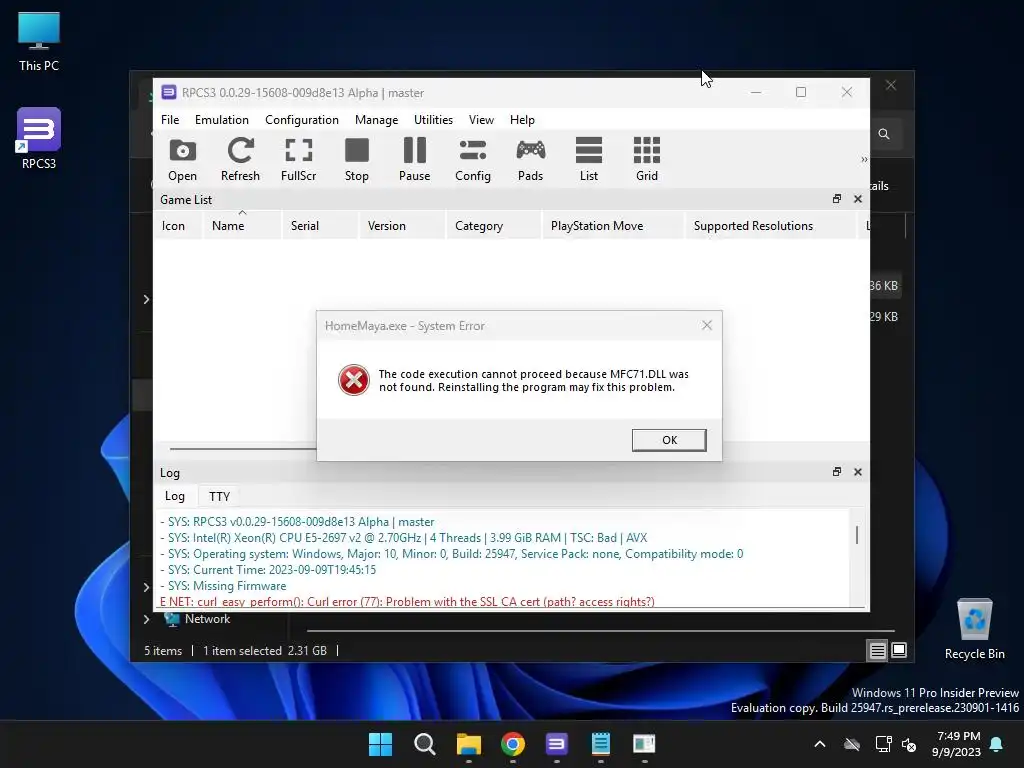Open the This PC desktop icon
The width and height of the screenshot is (1024, 768).
(39, 42)
